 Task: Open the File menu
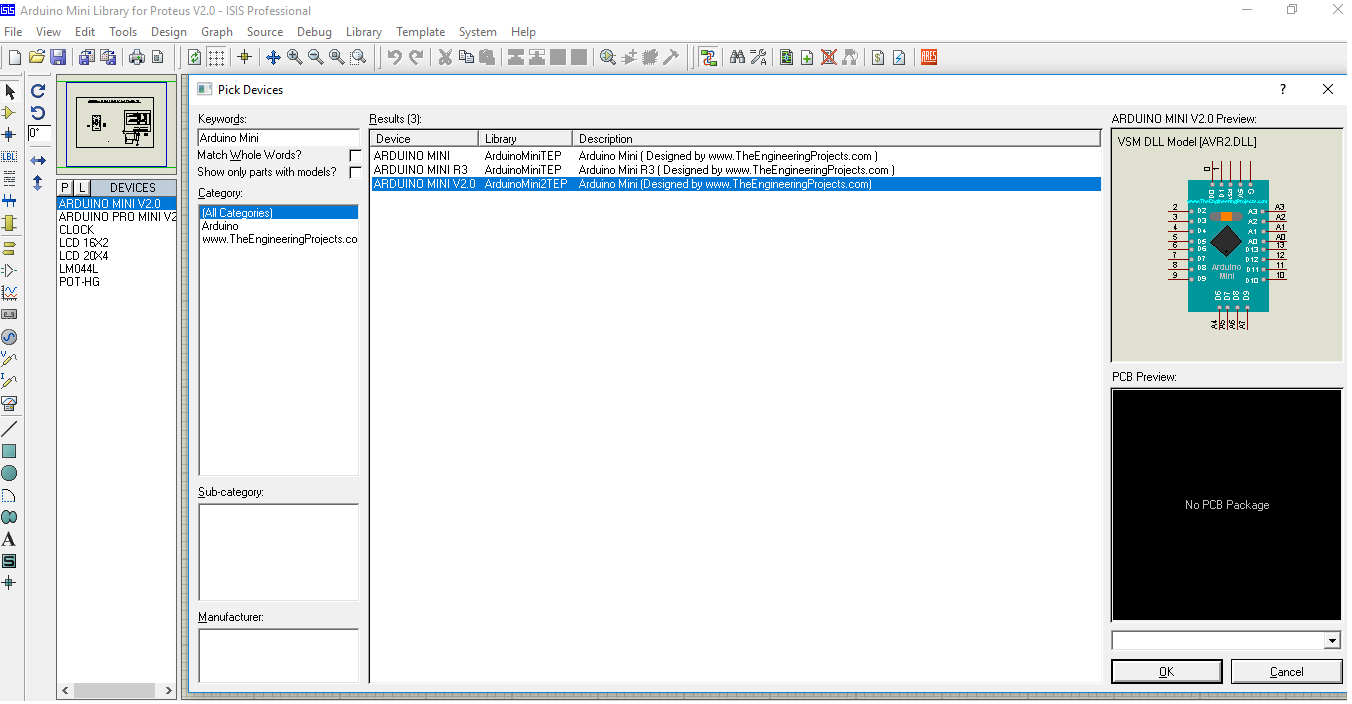13,32
